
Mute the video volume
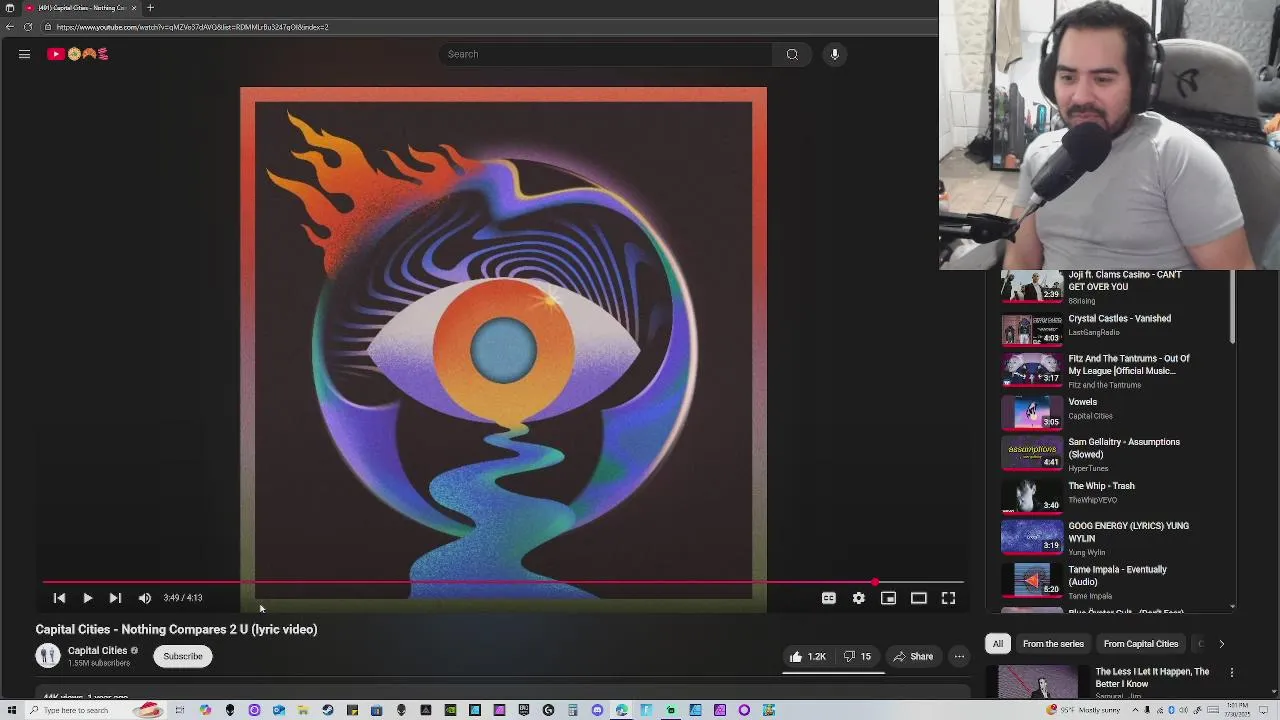pyautogui.click(x=145, y=598)
